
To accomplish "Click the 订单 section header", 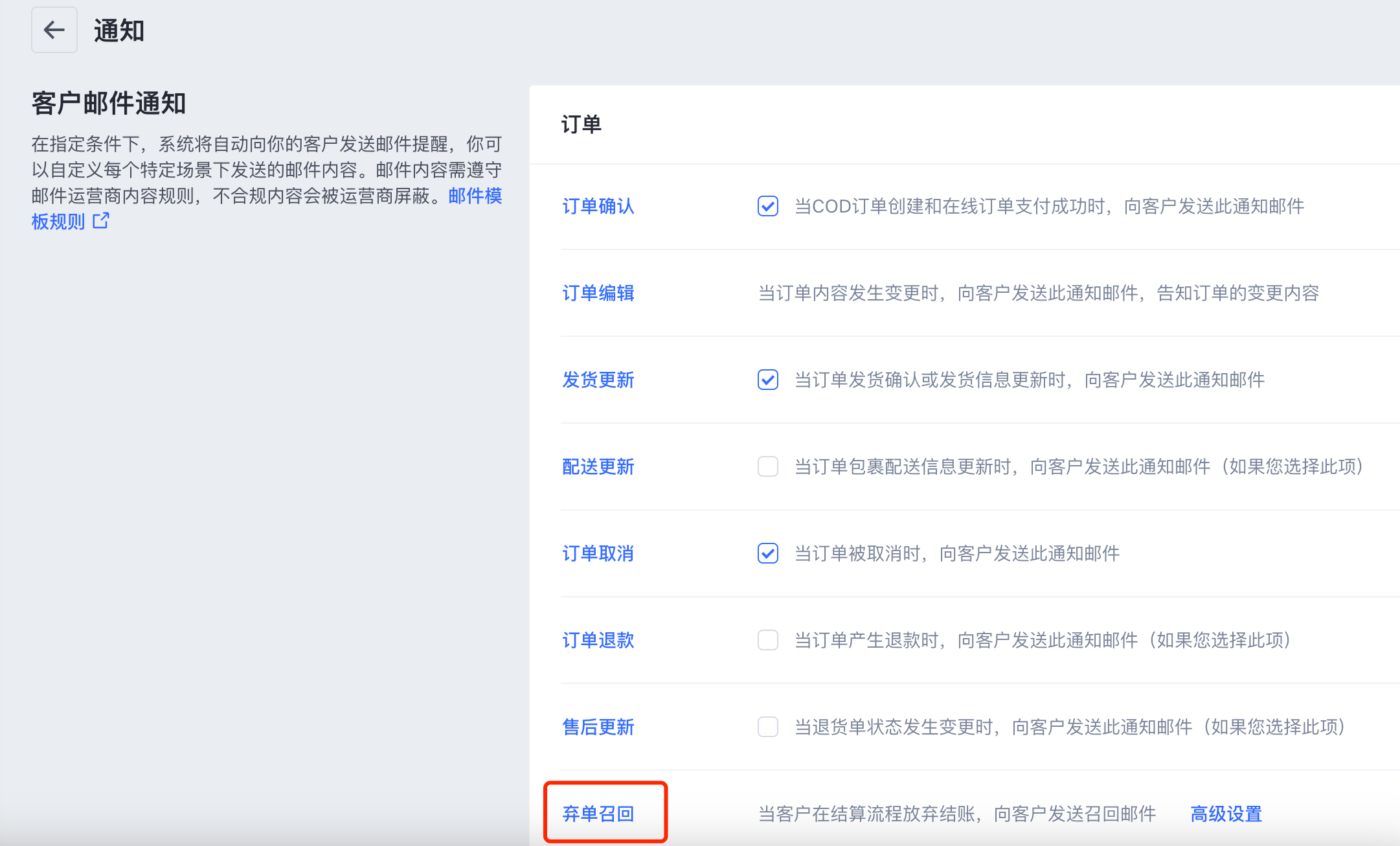I will [581, 124].
